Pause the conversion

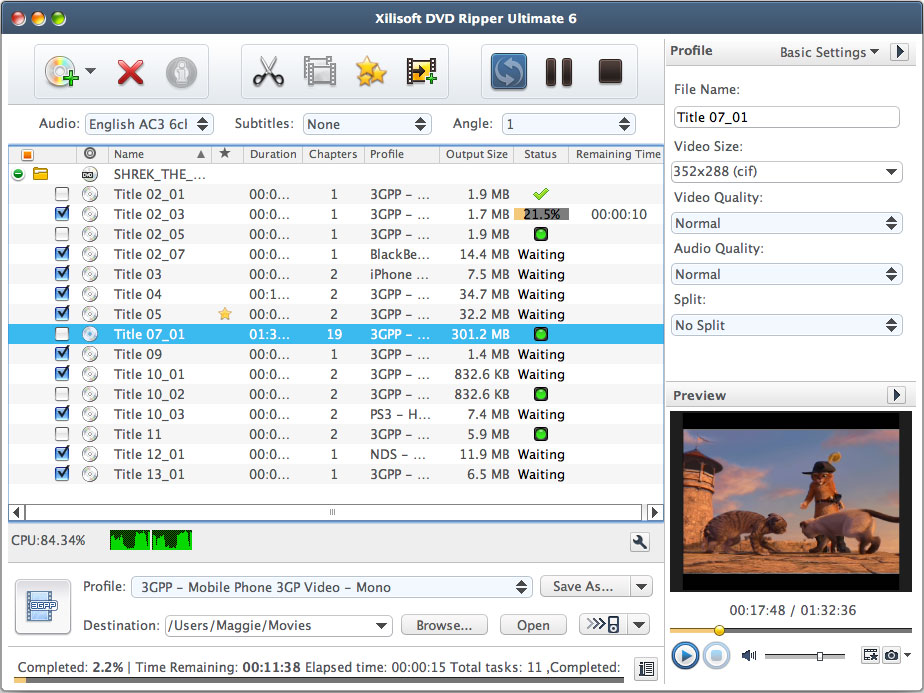[x=559, y=72]
